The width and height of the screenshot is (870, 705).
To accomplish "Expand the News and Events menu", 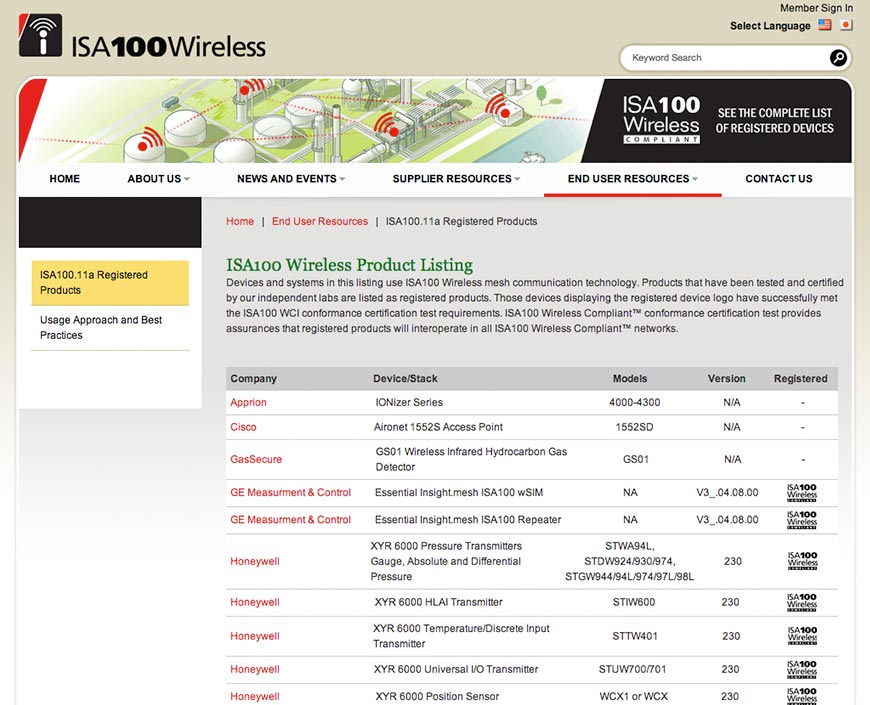I will click(x=291, y=179).
